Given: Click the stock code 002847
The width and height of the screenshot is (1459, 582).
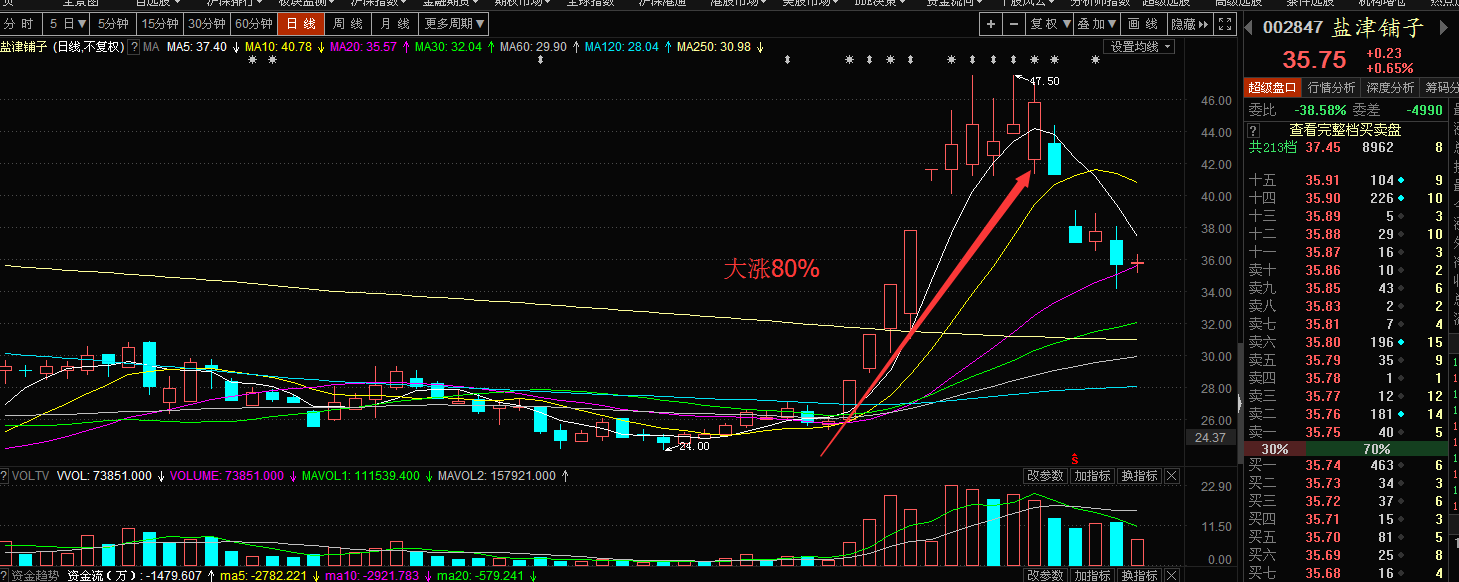Looking at the screenshot, I should tap(1293, 28).
